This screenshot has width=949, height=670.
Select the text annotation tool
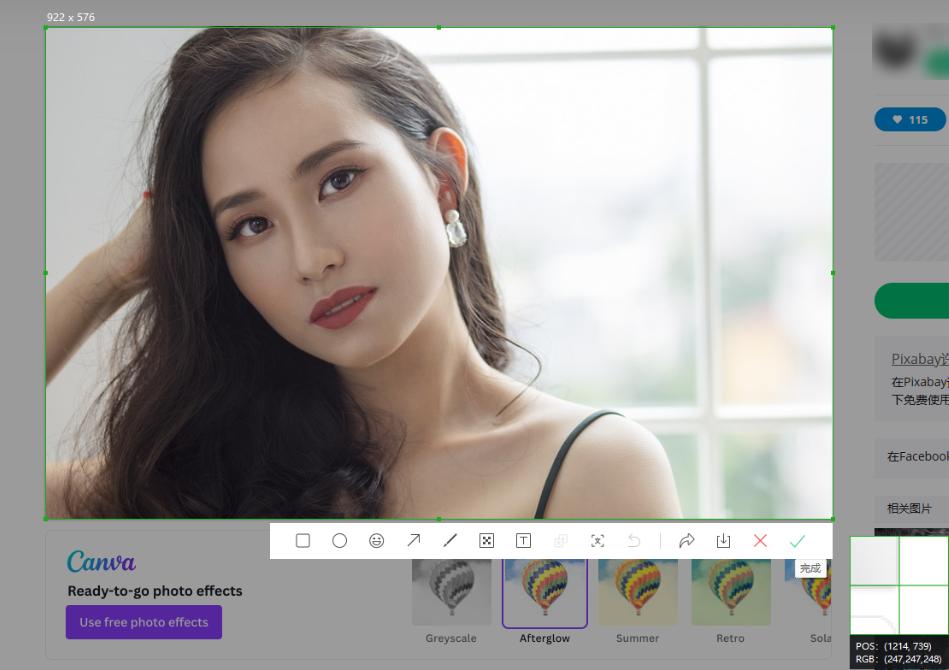524,540
